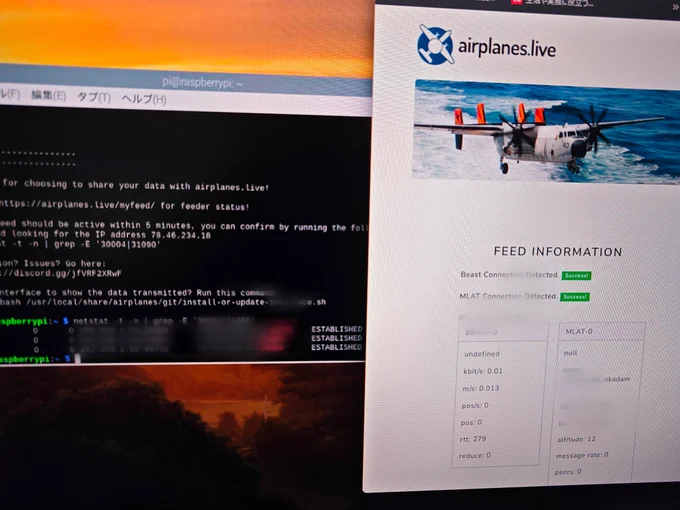Click the IP address 78.46.234.18 in terminal

tap(181, 235)
